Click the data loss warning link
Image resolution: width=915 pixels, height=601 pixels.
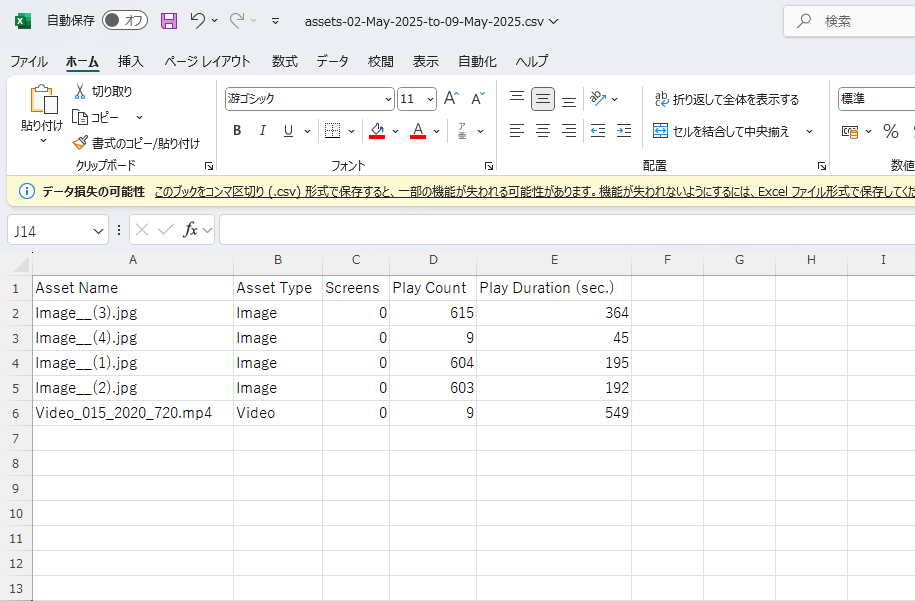click(x=535, y=191)
